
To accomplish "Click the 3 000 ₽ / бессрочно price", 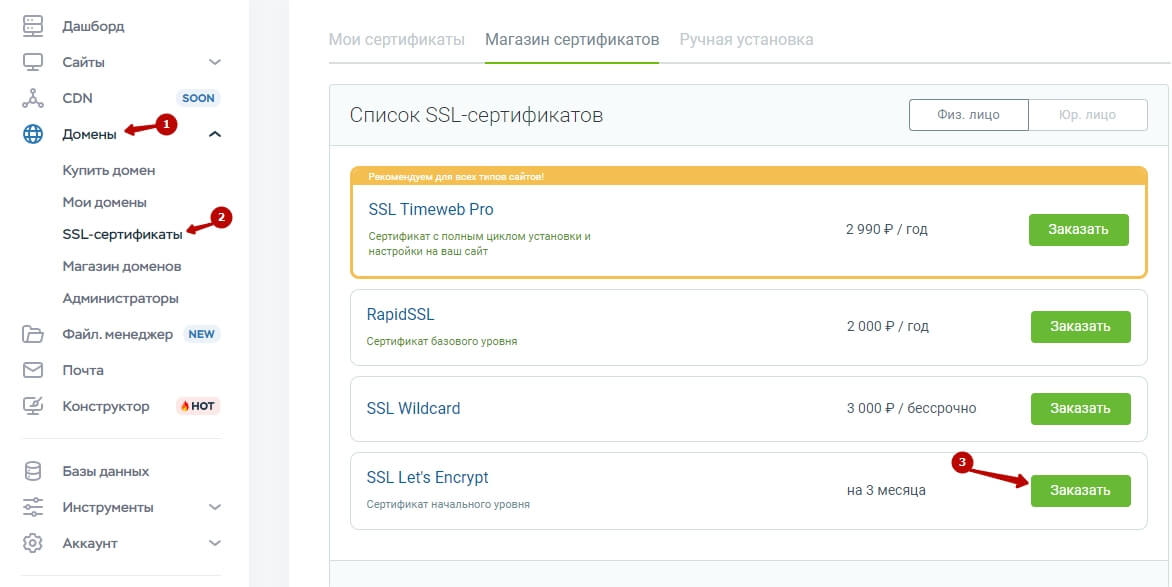I will (911, 408).
